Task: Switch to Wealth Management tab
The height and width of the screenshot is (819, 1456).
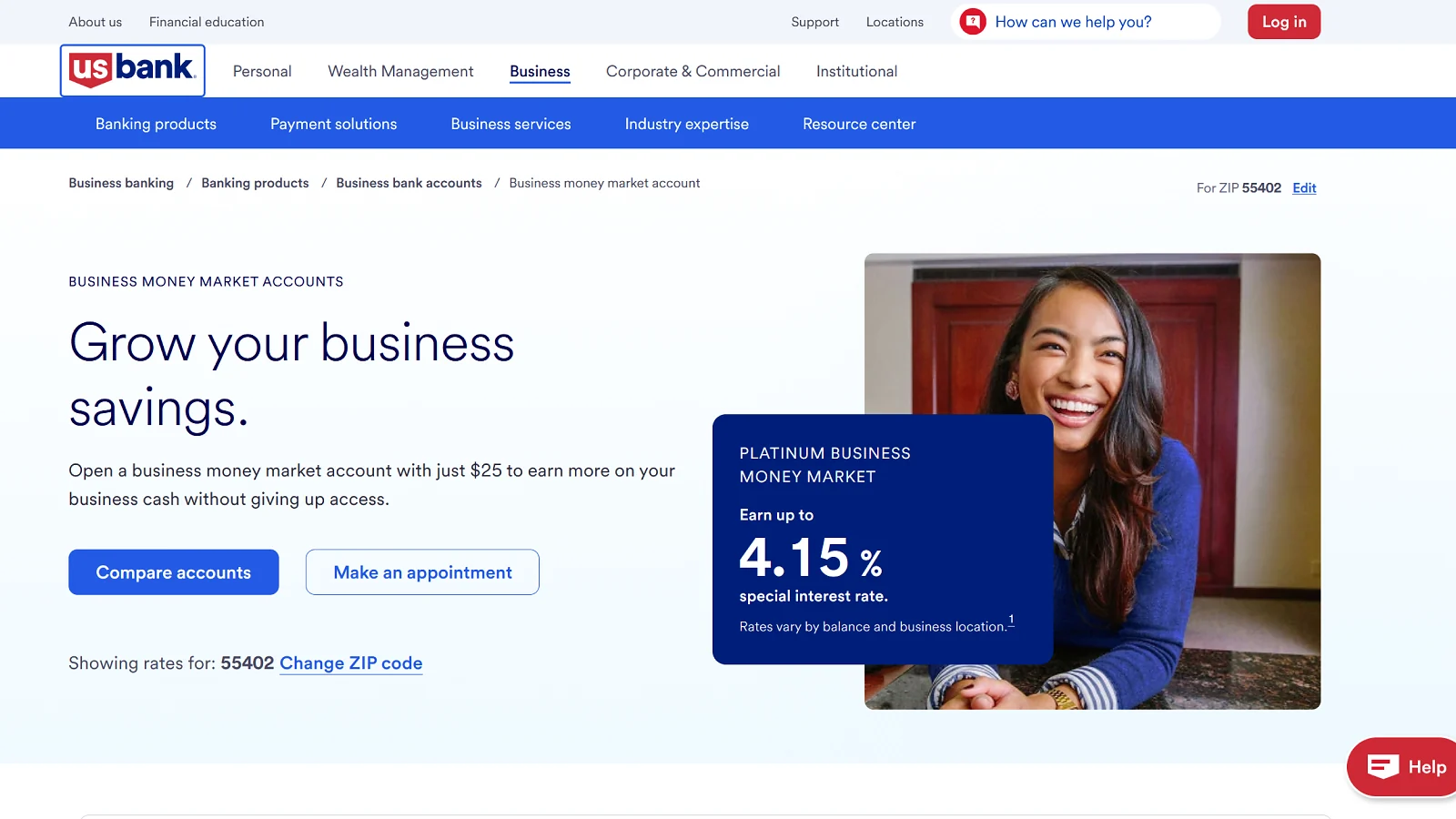Action: pyautogui.click(x=400, y=71)
